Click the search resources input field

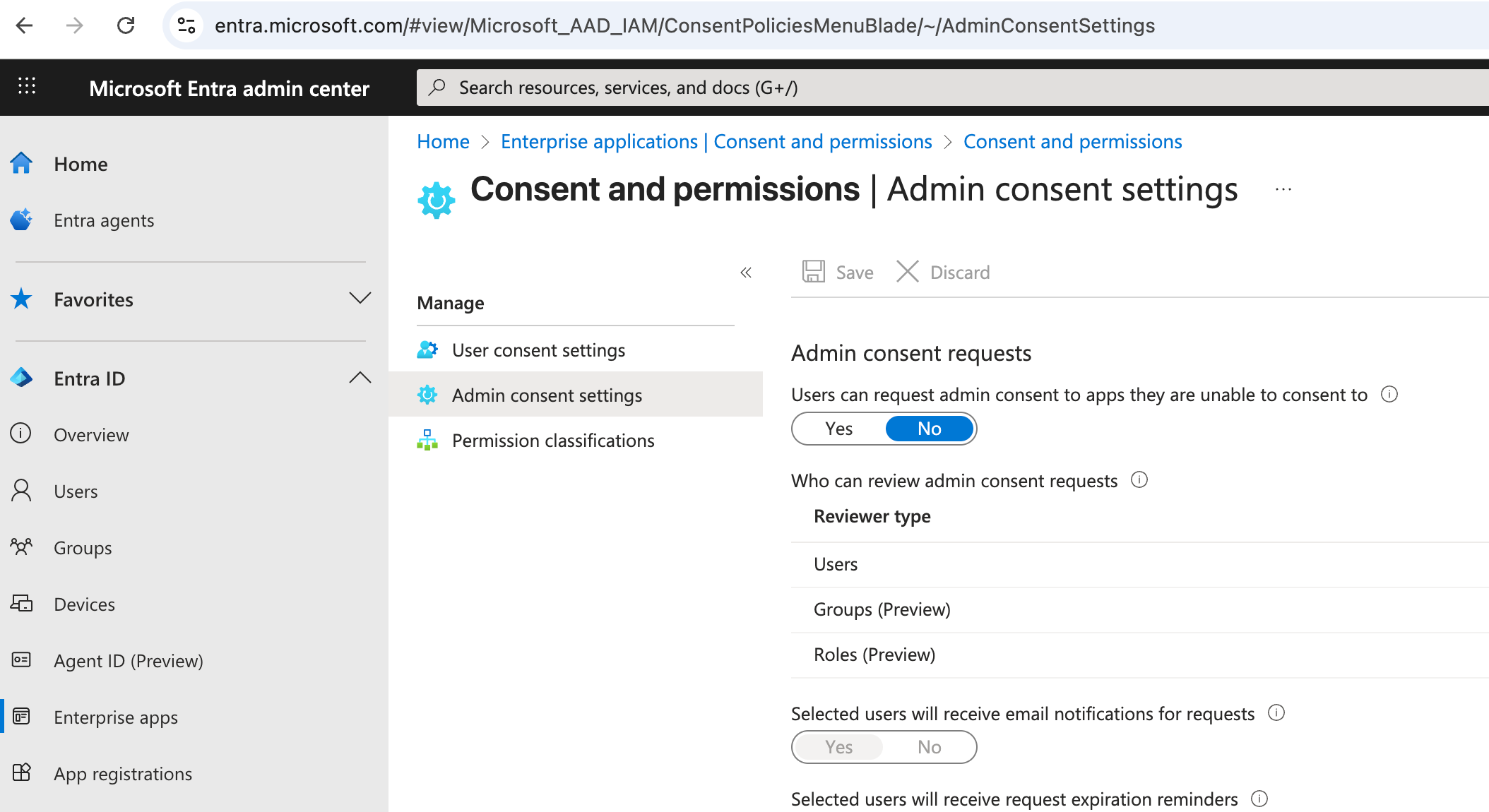pos(918,88)
